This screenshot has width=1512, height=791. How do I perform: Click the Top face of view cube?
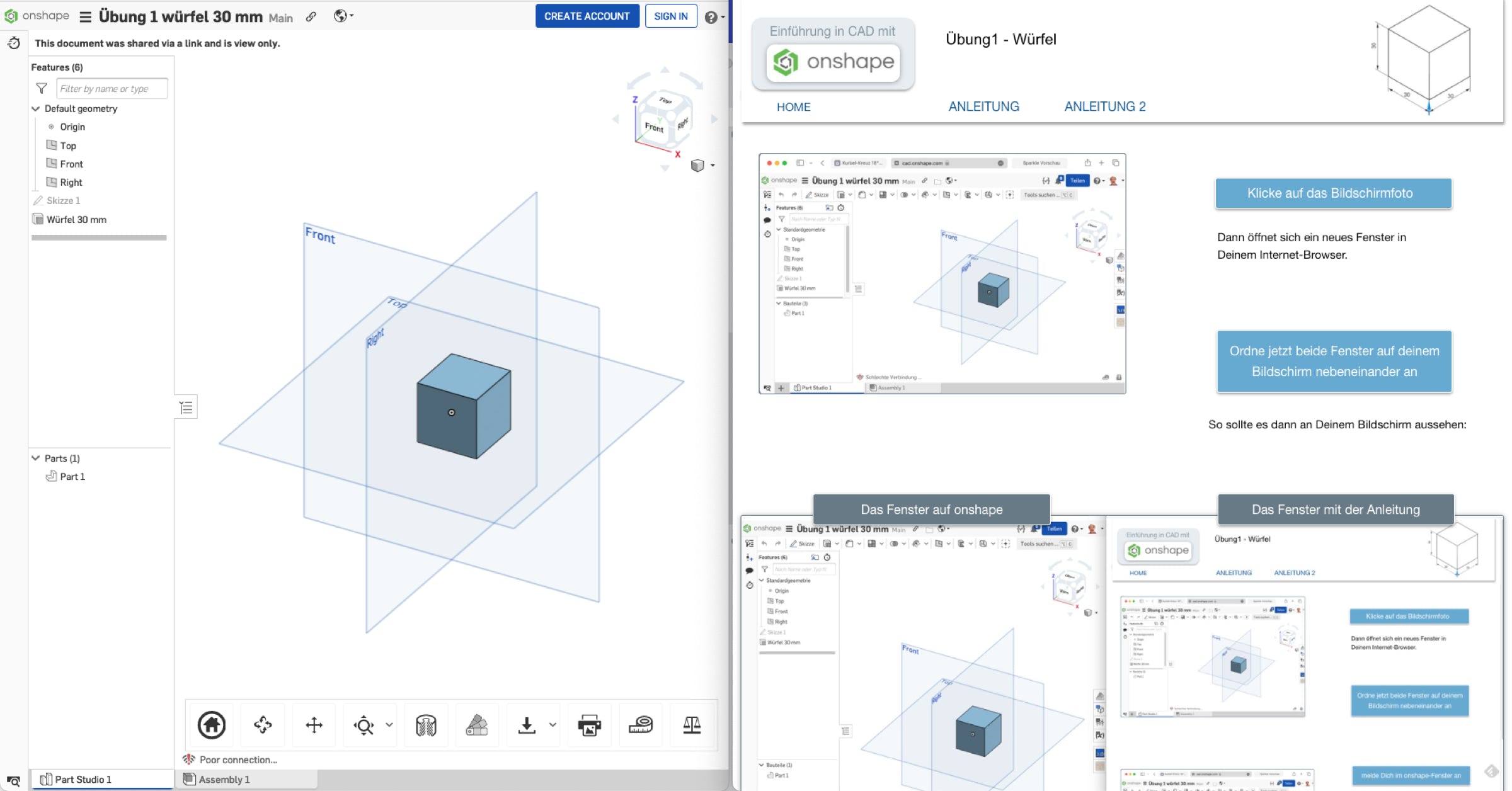tap(665, 101)
